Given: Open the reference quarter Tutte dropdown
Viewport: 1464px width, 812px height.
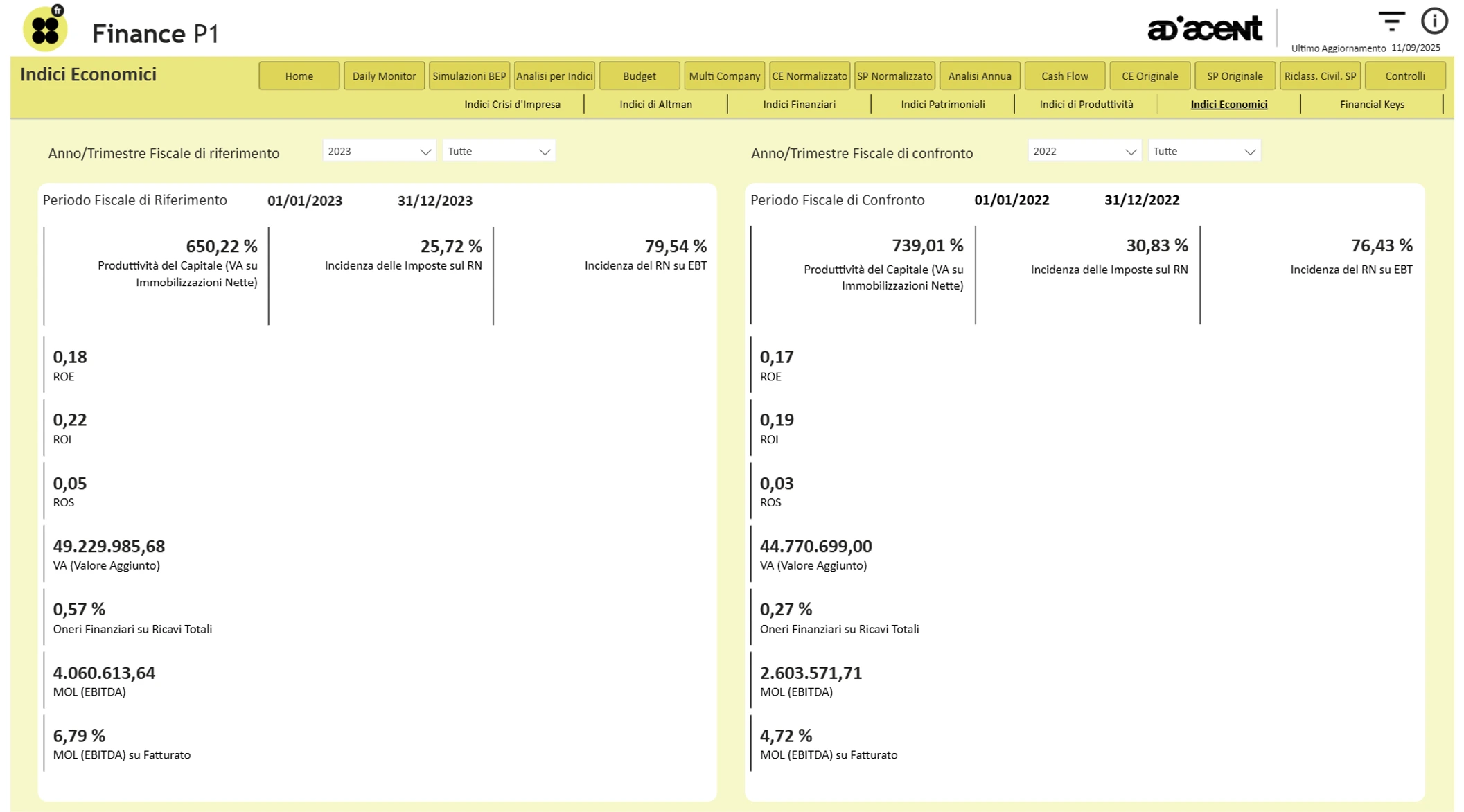Looking at the screenshot, I should click(499, 151).
